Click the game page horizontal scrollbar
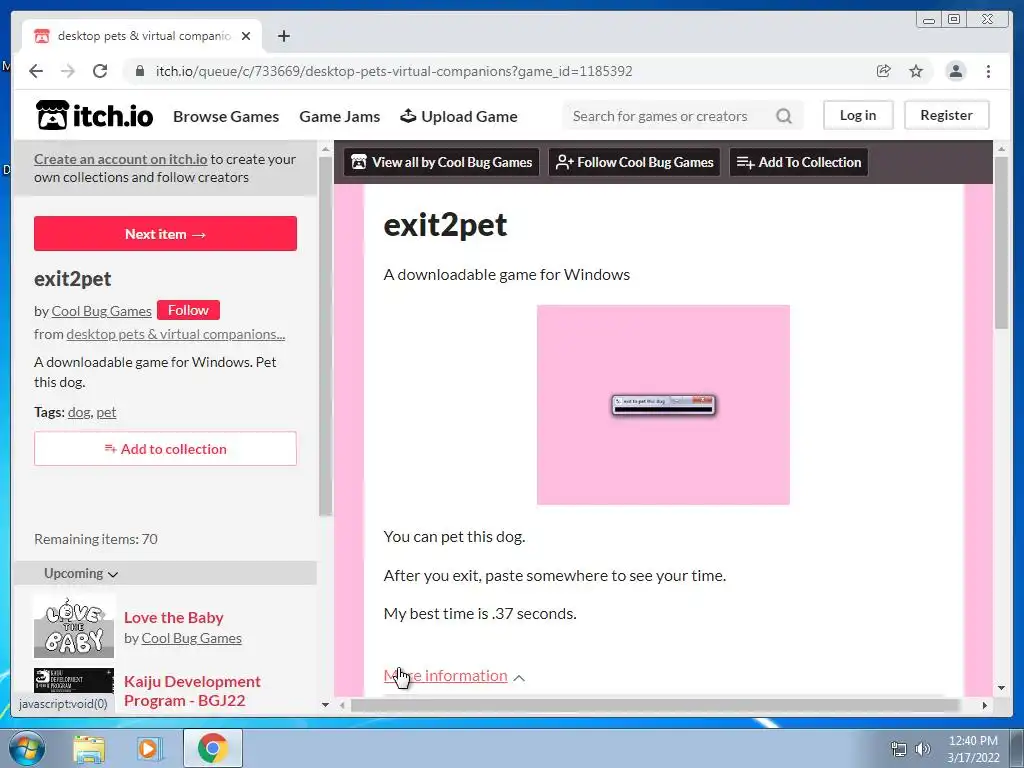The image size is (1024, 768). [655, 705]
